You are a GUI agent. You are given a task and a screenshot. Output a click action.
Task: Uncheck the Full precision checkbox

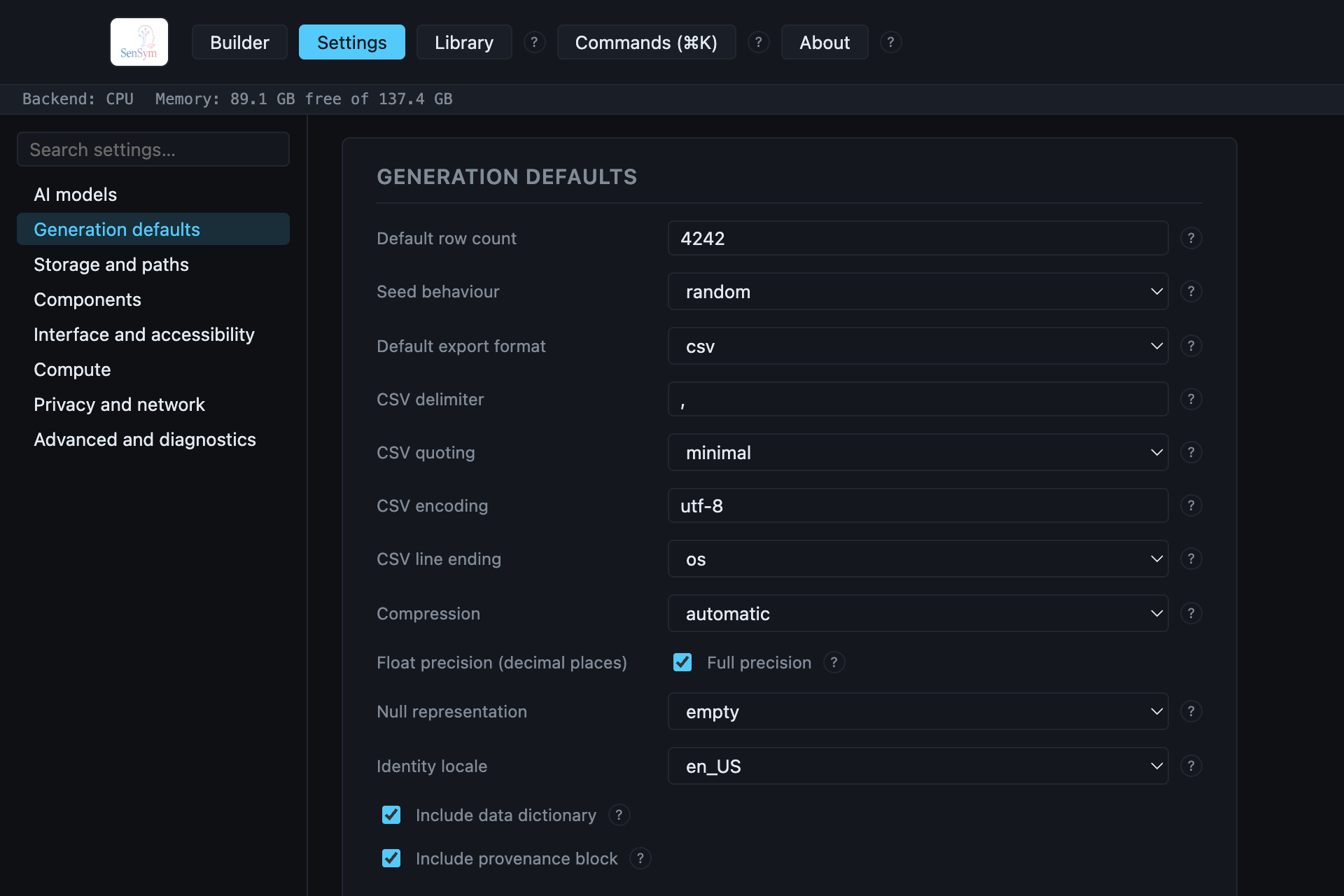coord(682,662)
